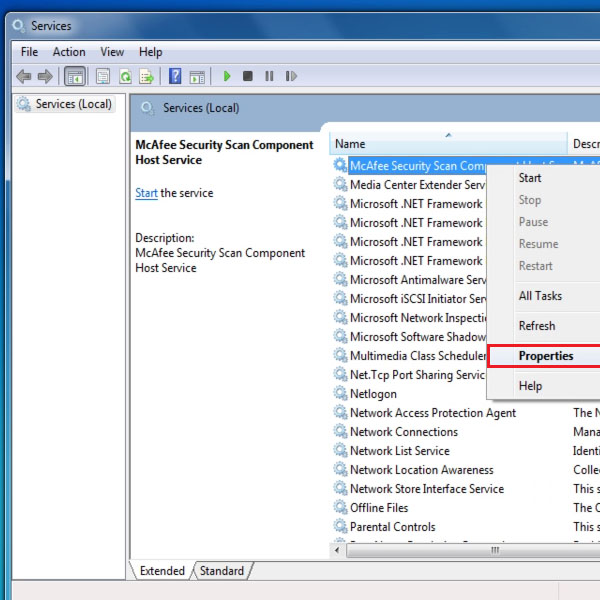Select Multimedia Class Scheduler row

tap(409, 355)
